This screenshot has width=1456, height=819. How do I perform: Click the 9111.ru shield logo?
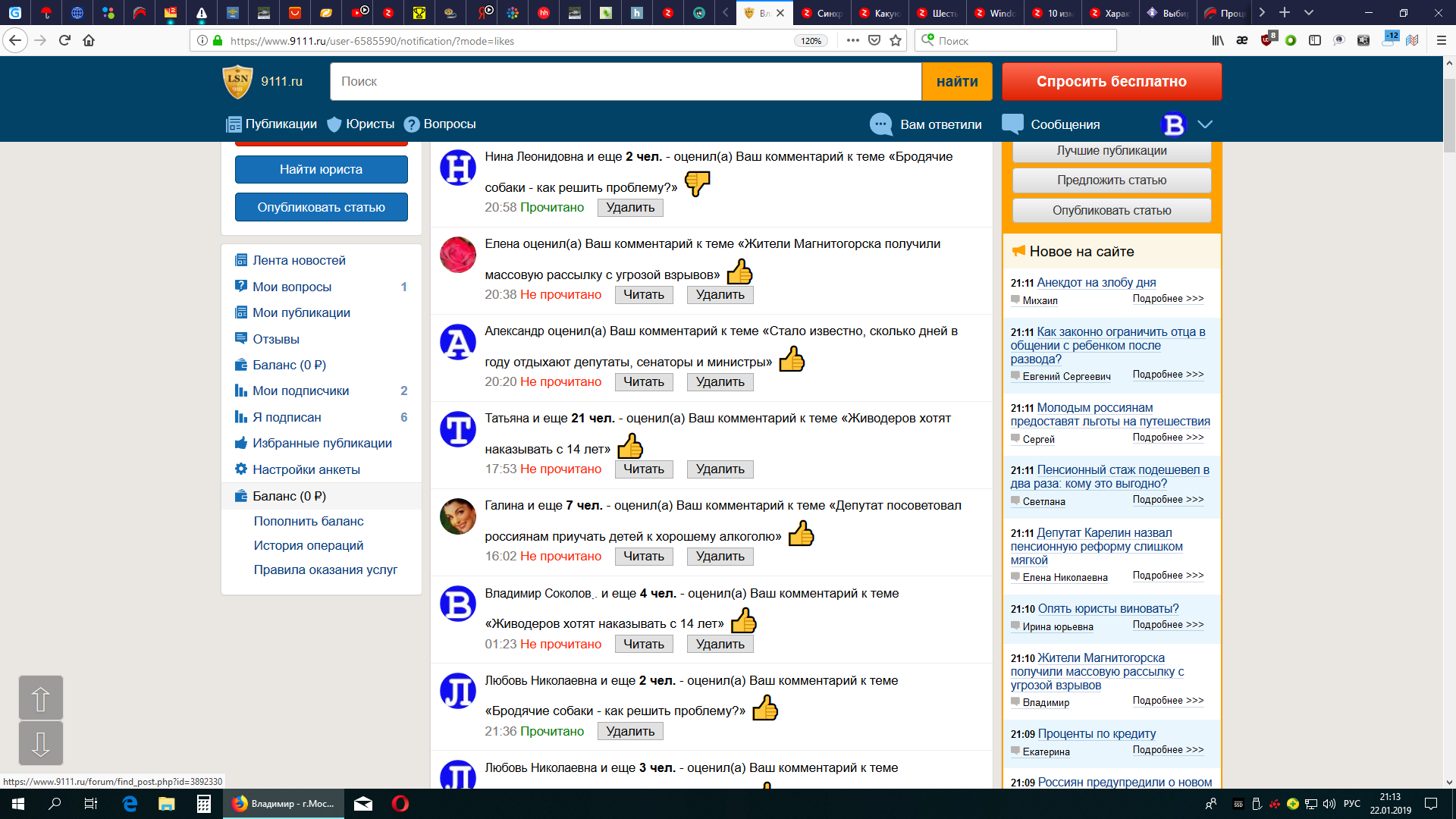click(237, 81)
